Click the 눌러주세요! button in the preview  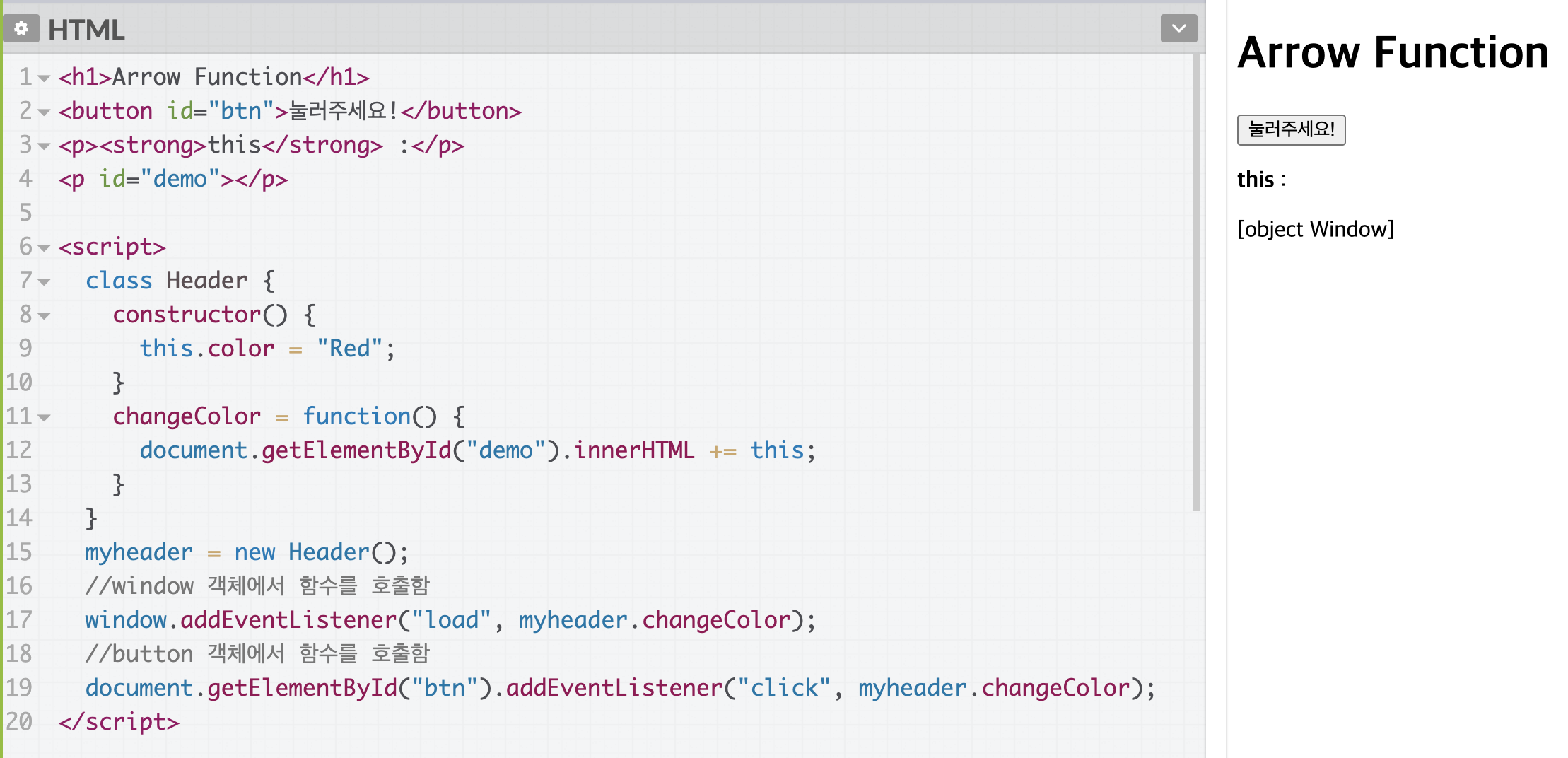(1291, 129)
